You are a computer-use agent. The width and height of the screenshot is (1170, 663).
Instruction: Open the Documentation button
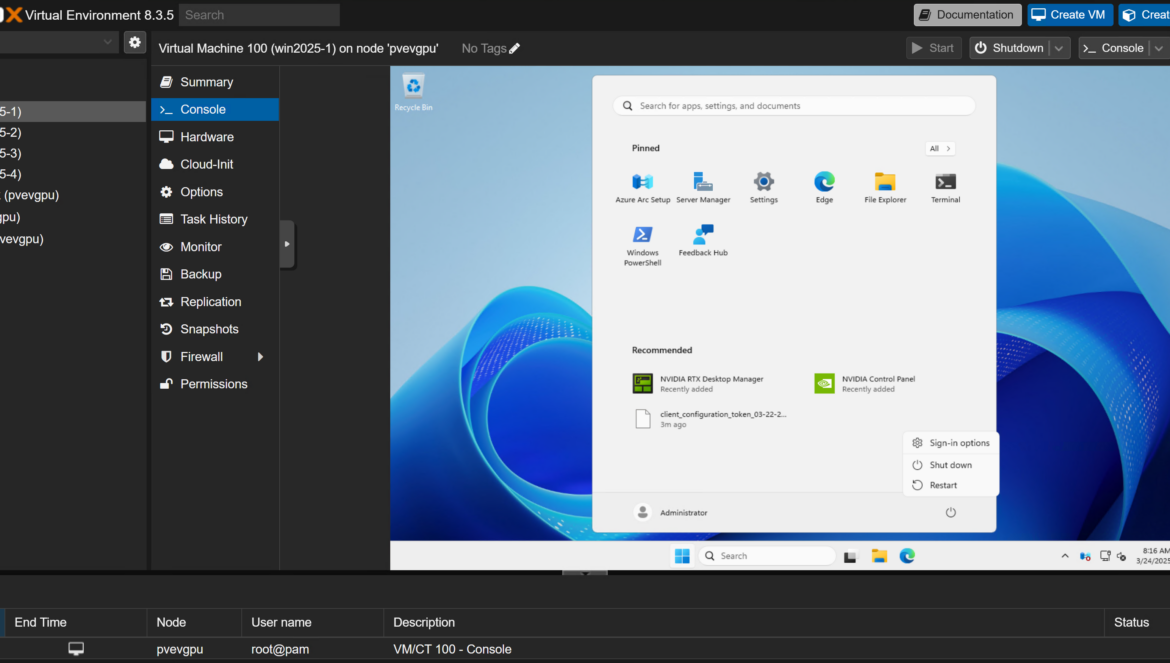click(x=967, y=15)
